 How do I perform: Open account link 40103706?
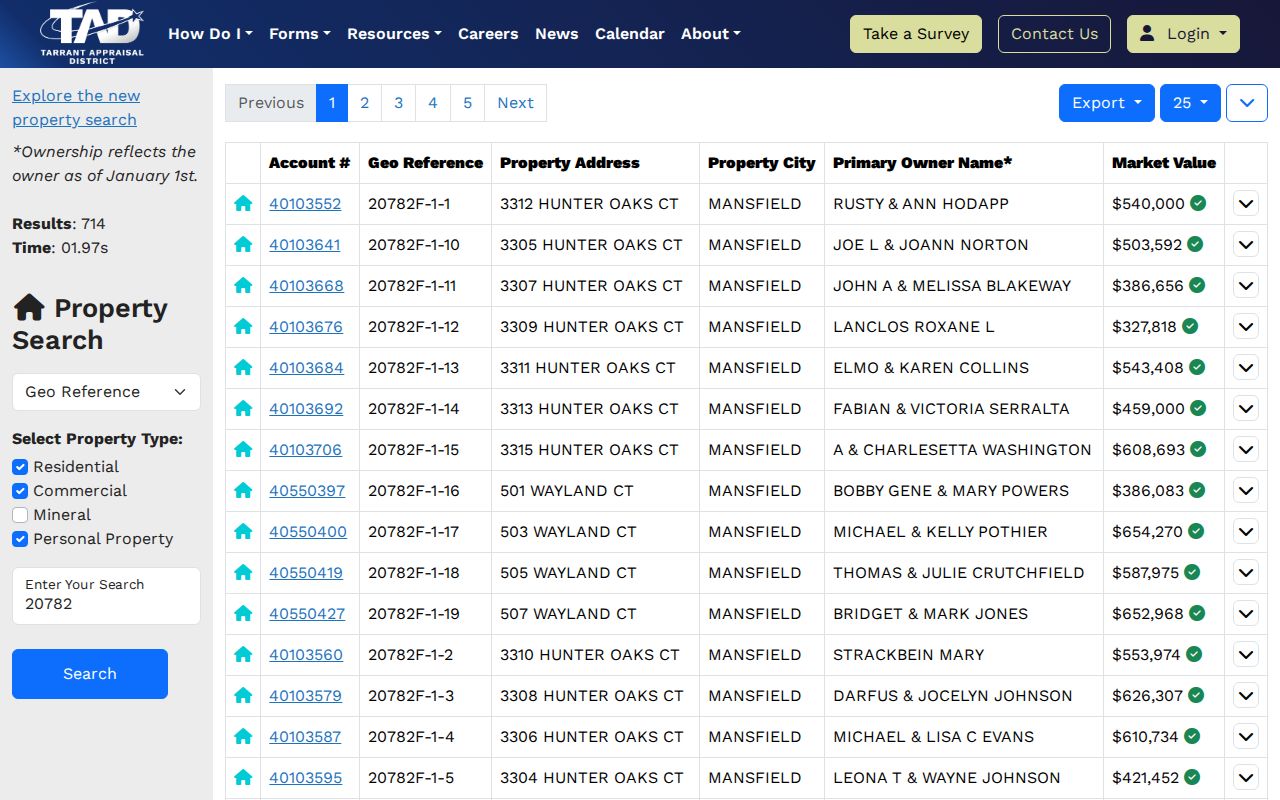305,450
